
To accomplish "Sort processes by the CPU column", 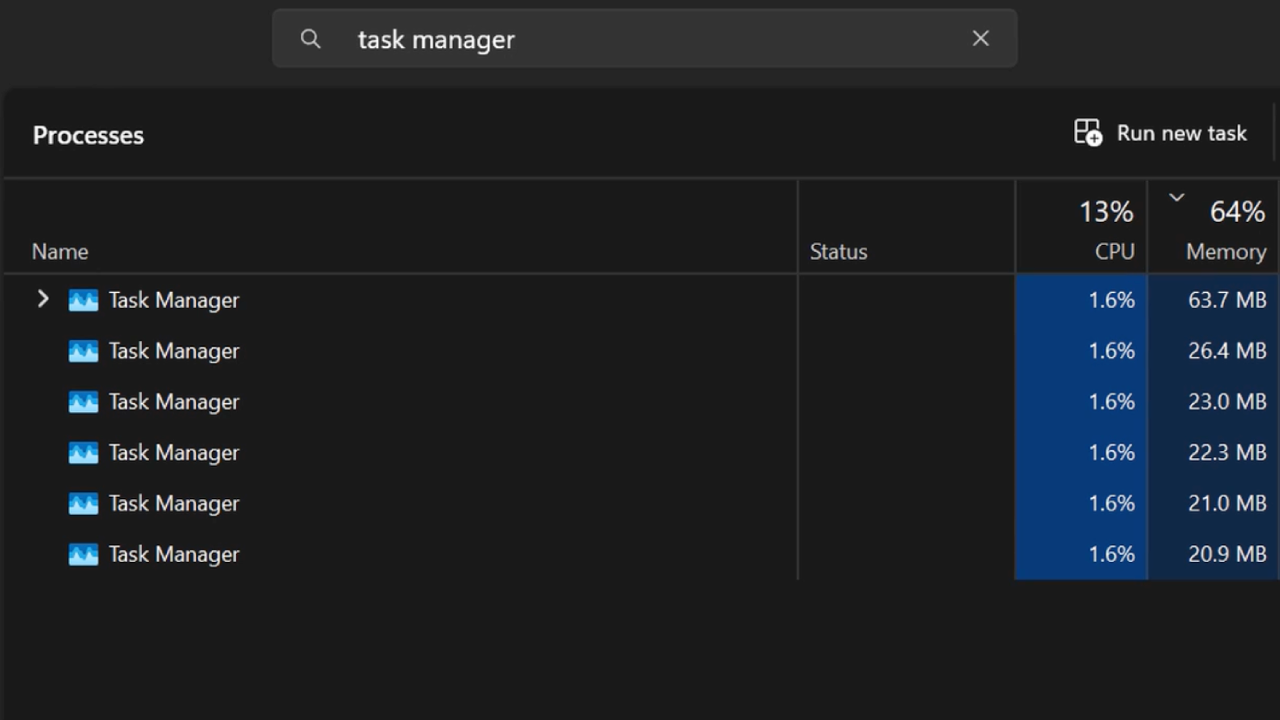I will pyautogui.click(x=1114, y=251).
